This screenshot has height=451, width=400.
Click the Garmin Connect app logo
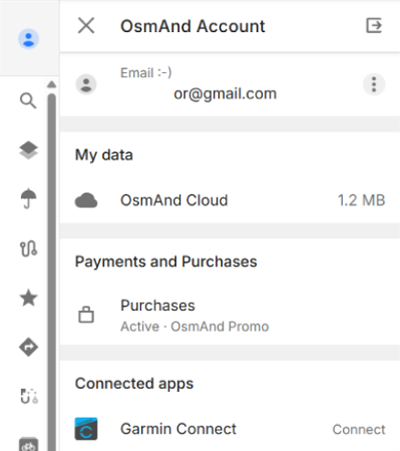pyautogui.click(x=86, y=429)
